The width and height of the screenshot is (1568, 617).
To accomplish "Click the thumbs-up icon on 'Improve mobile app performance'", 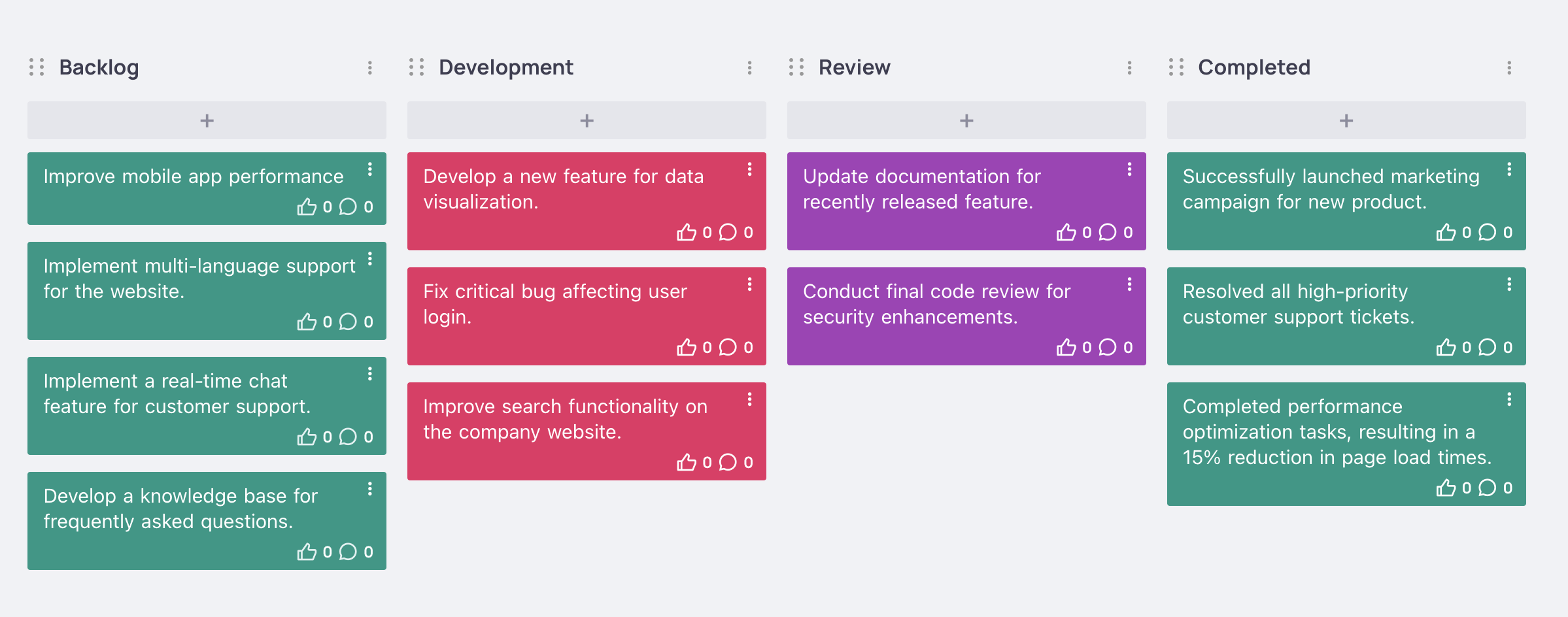I will pos(307,207).
